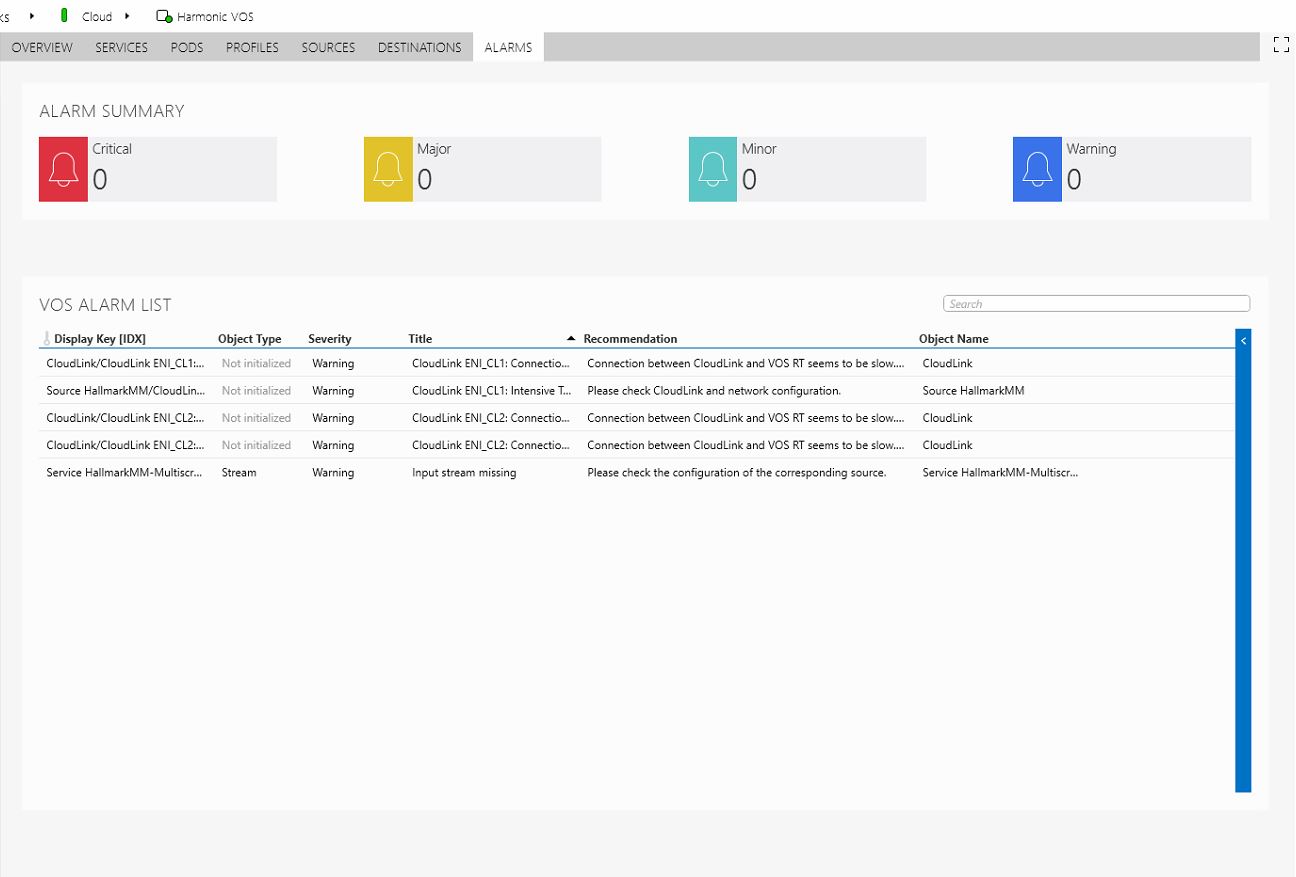The width and height of the screenshot is (1296, 877).
Task: Click the 'Source HallmarkMM' object name cell
Action: 973,391
